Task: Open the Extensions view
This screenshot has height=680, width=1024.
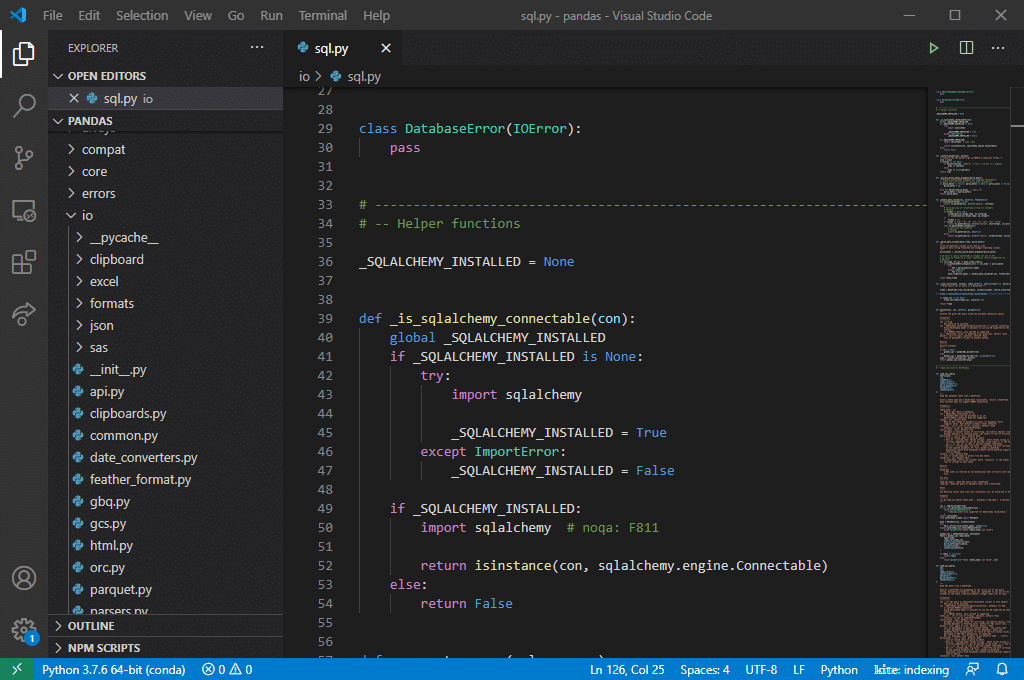Action: [24, 262]
